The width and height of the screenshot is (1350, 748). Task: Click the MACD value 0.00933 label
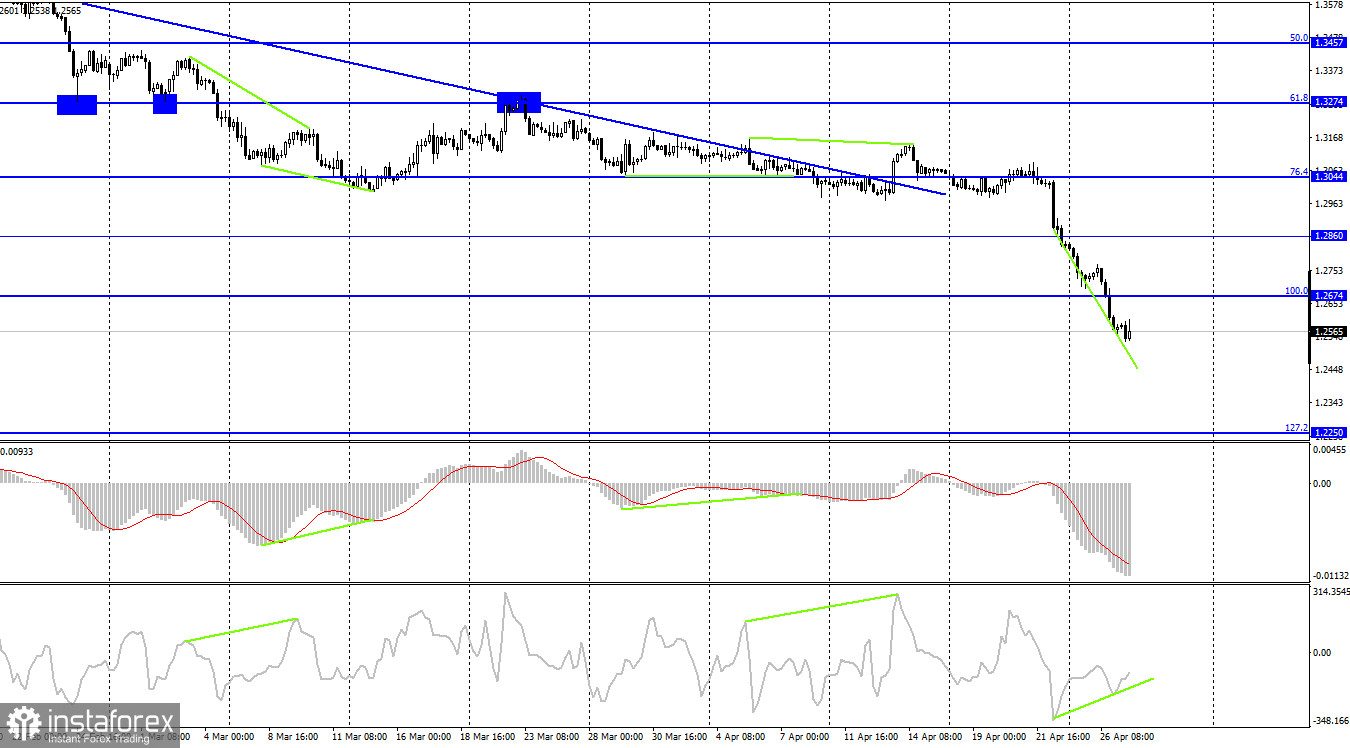17,451
